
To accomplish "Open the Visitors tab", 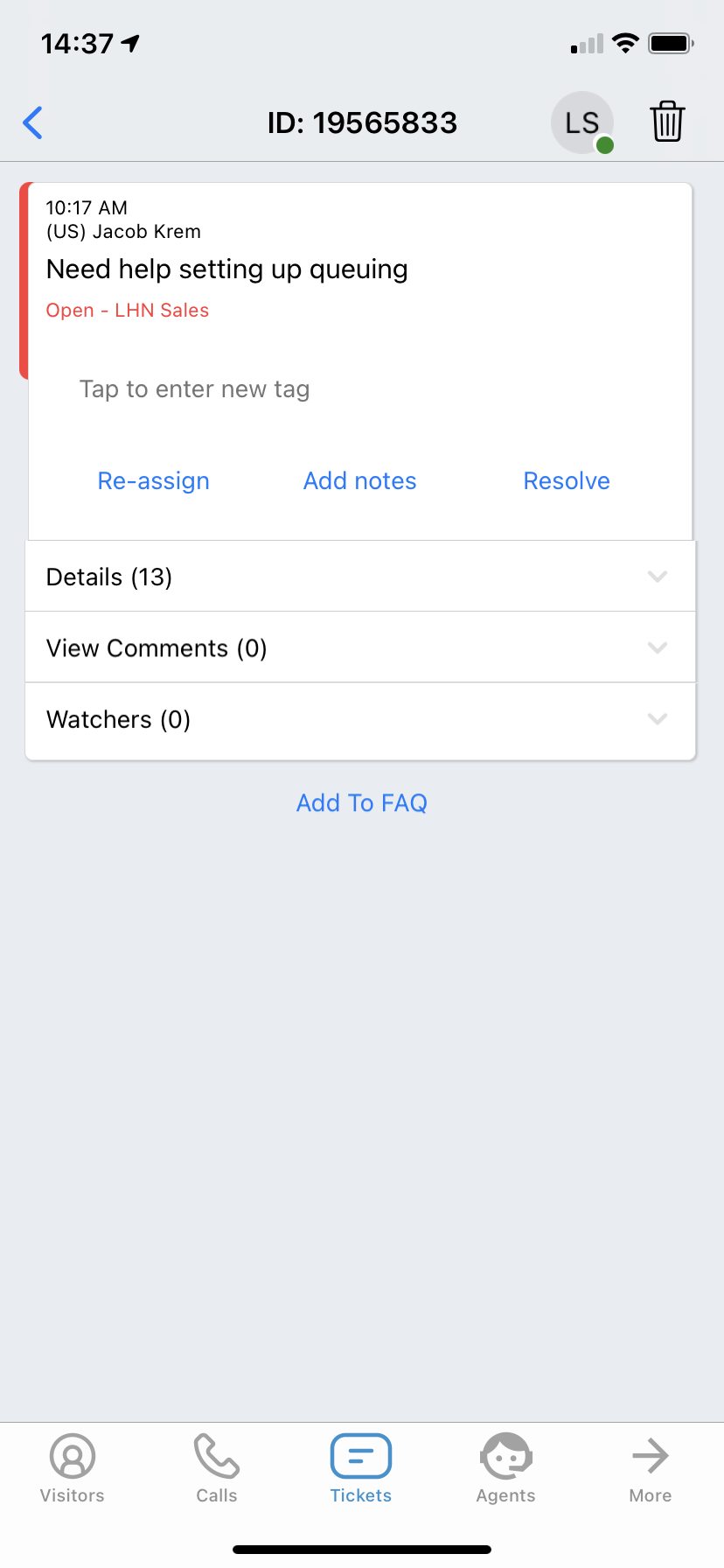I will pos(73,1467).
